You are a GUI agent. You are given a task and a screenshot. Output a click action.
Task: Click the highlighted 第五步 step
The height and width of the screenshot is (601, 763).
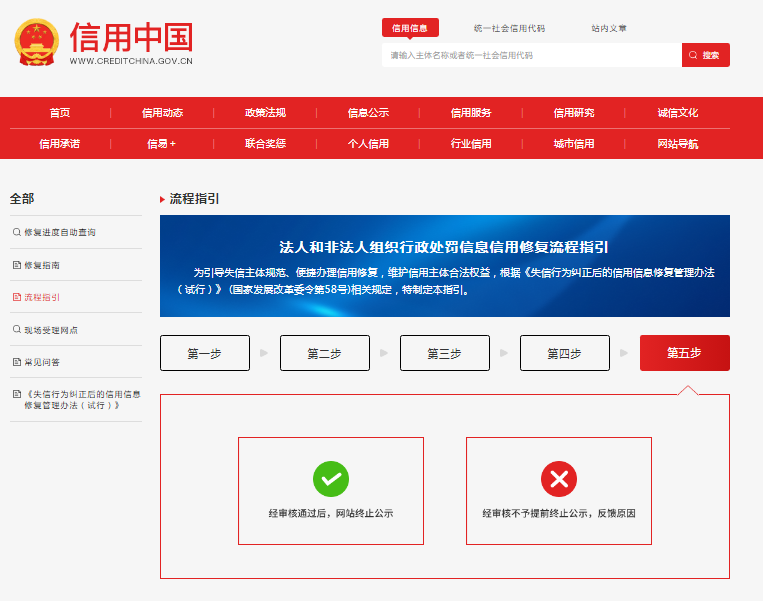[x=684, y=353]
